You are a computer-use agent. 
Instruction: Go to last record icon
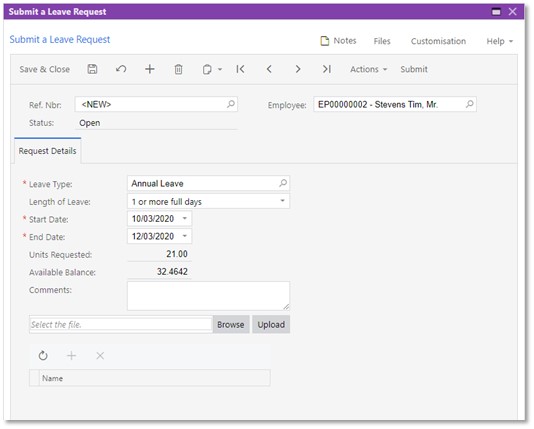pos(327,69)
